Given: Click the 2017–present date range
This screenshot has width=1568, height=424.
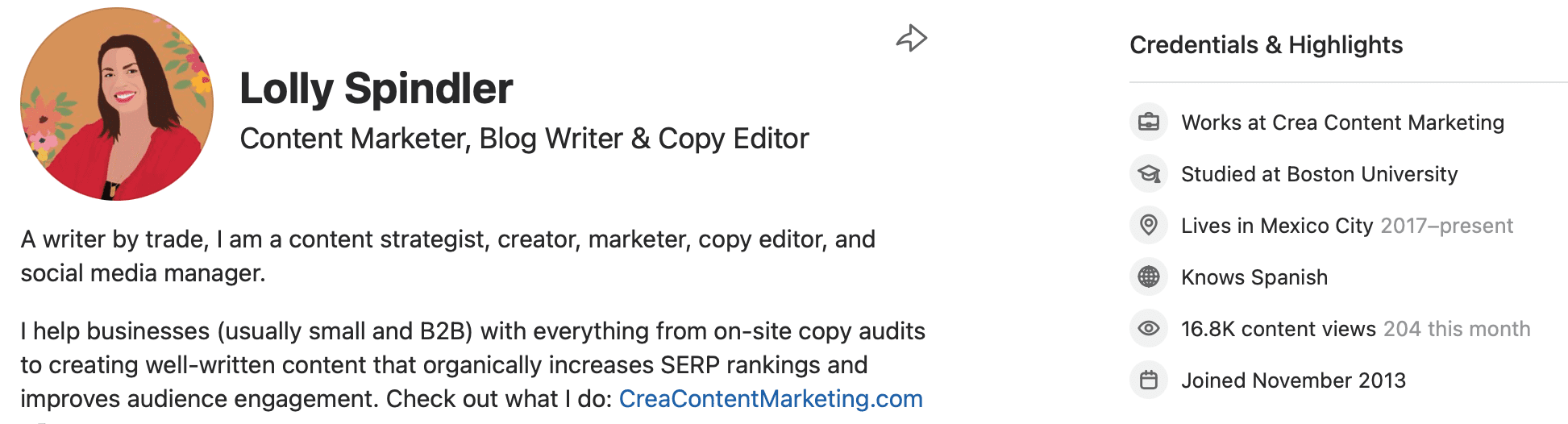Looking at the screenshot, I should click(x=1446, y=226).
